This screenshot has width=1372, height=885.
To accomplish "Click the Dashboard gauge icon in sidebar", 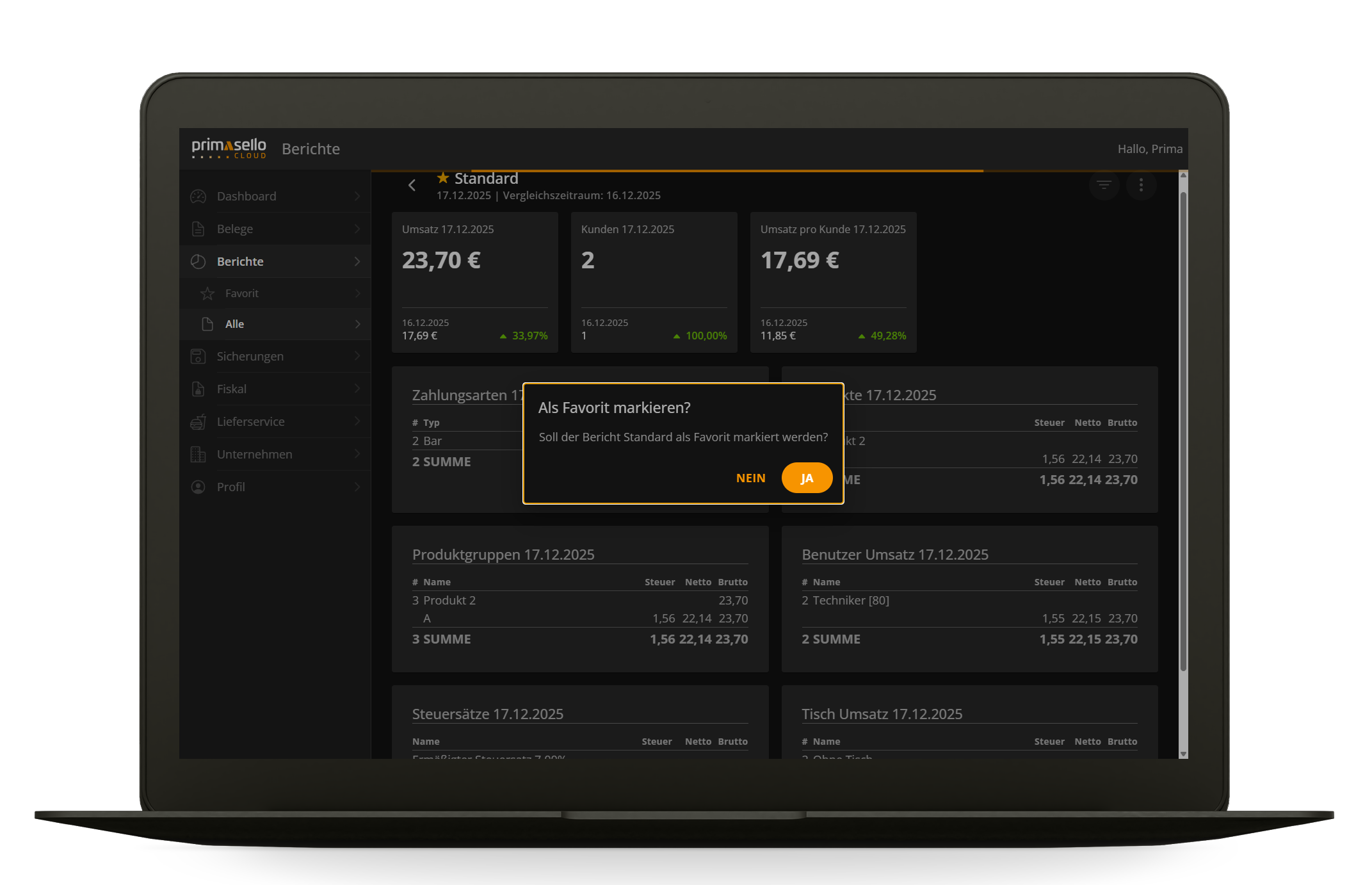I will pos(198,197).
